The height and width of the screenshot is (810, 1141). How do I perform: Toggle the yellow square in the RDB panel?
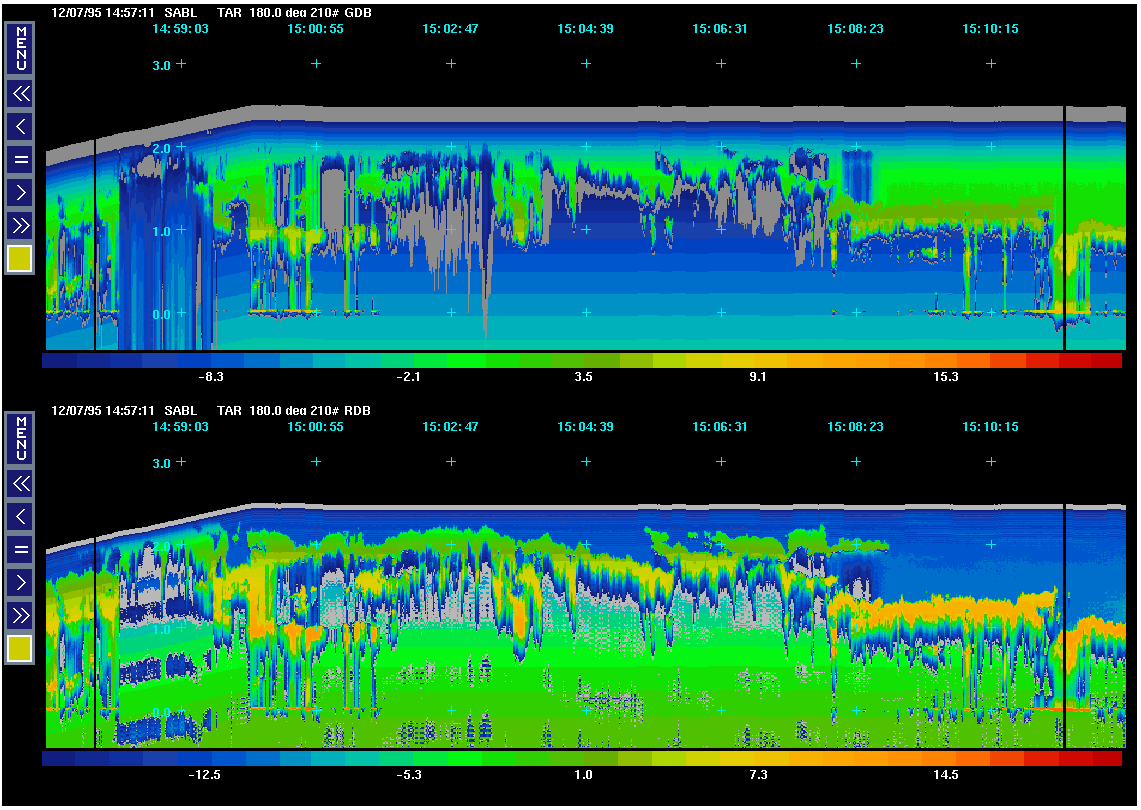20,649
